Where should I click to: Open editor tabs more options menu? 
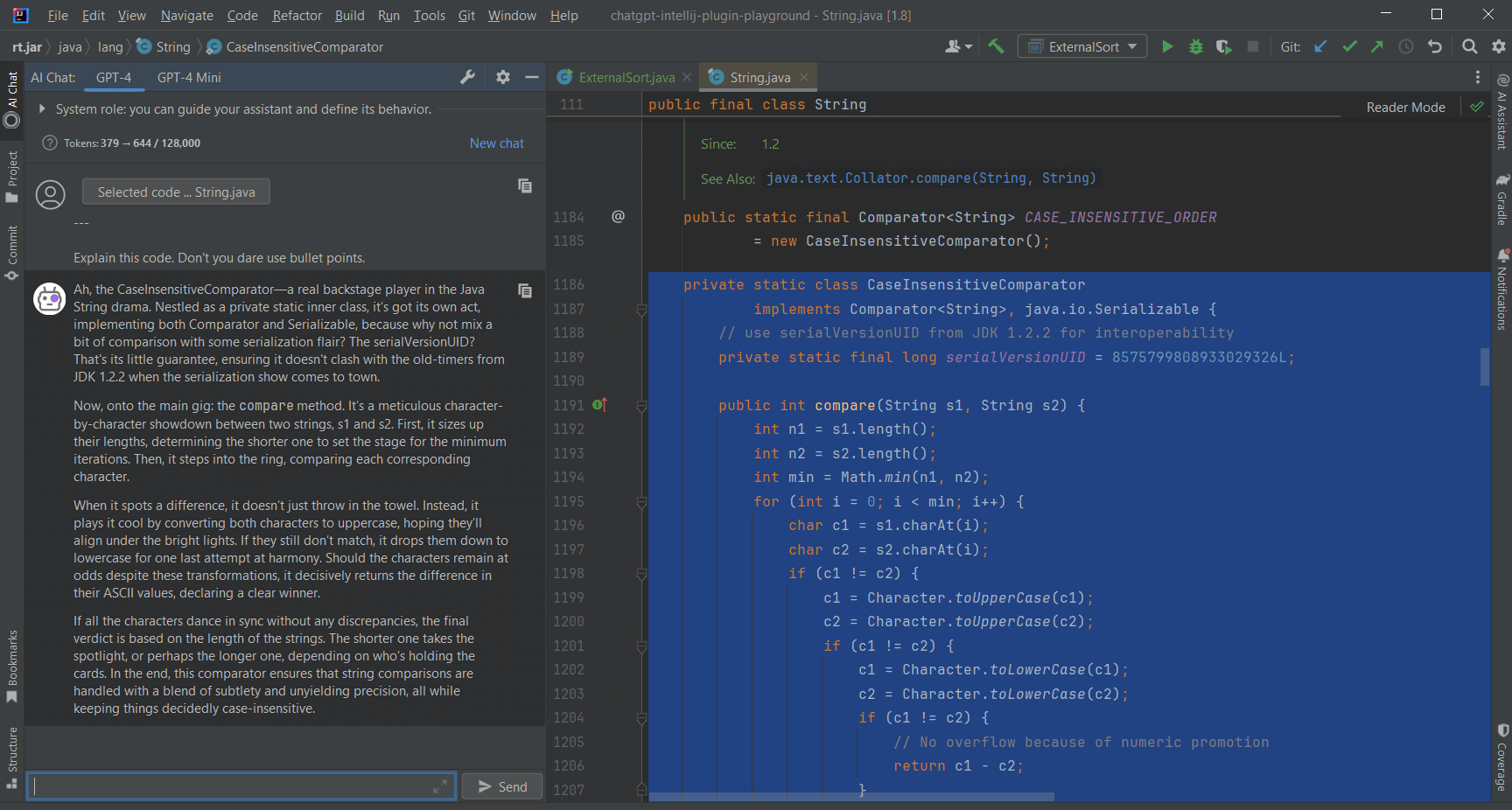tap(1478, 77)
